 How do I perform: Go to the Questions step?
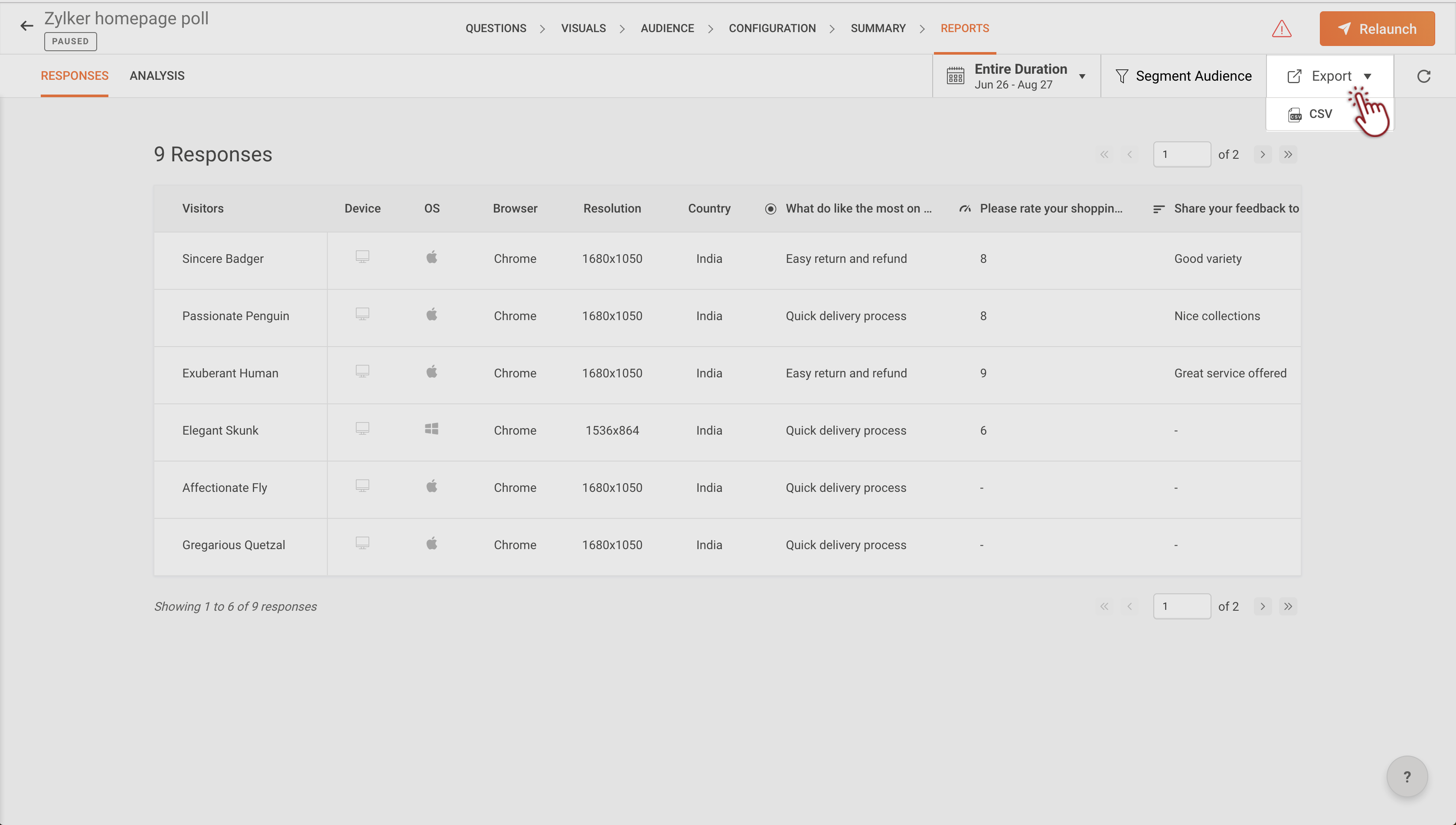(496, 28)
